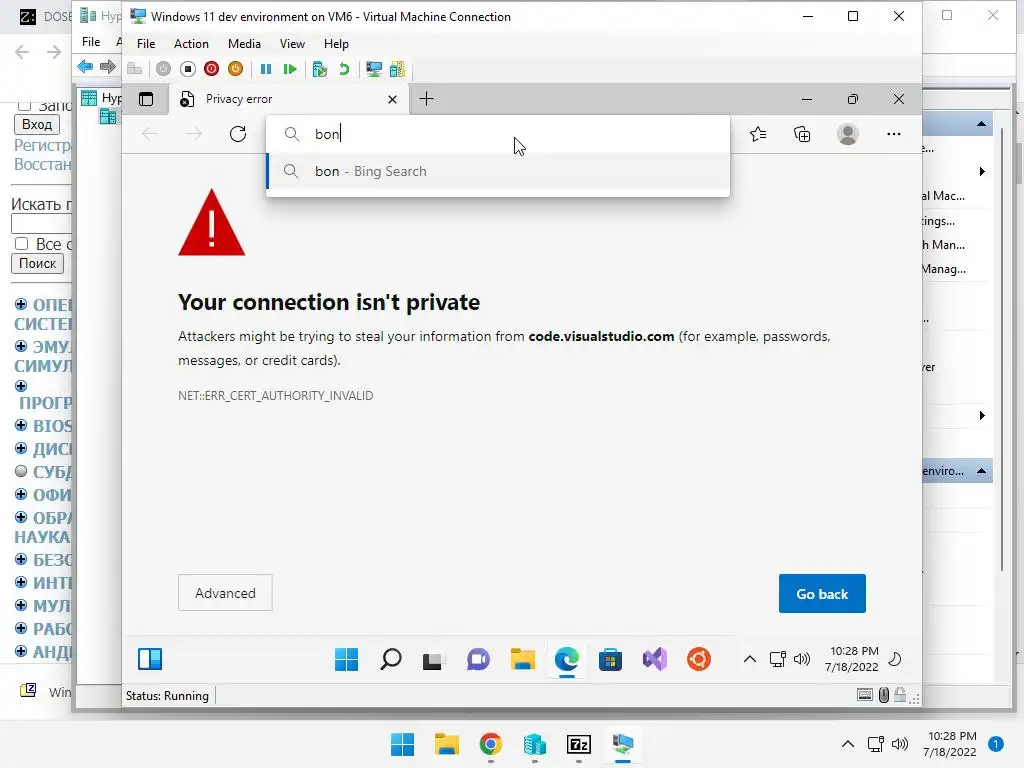Expand the ОПЕ... СИСТЕ category plus icon

(21, 304)
